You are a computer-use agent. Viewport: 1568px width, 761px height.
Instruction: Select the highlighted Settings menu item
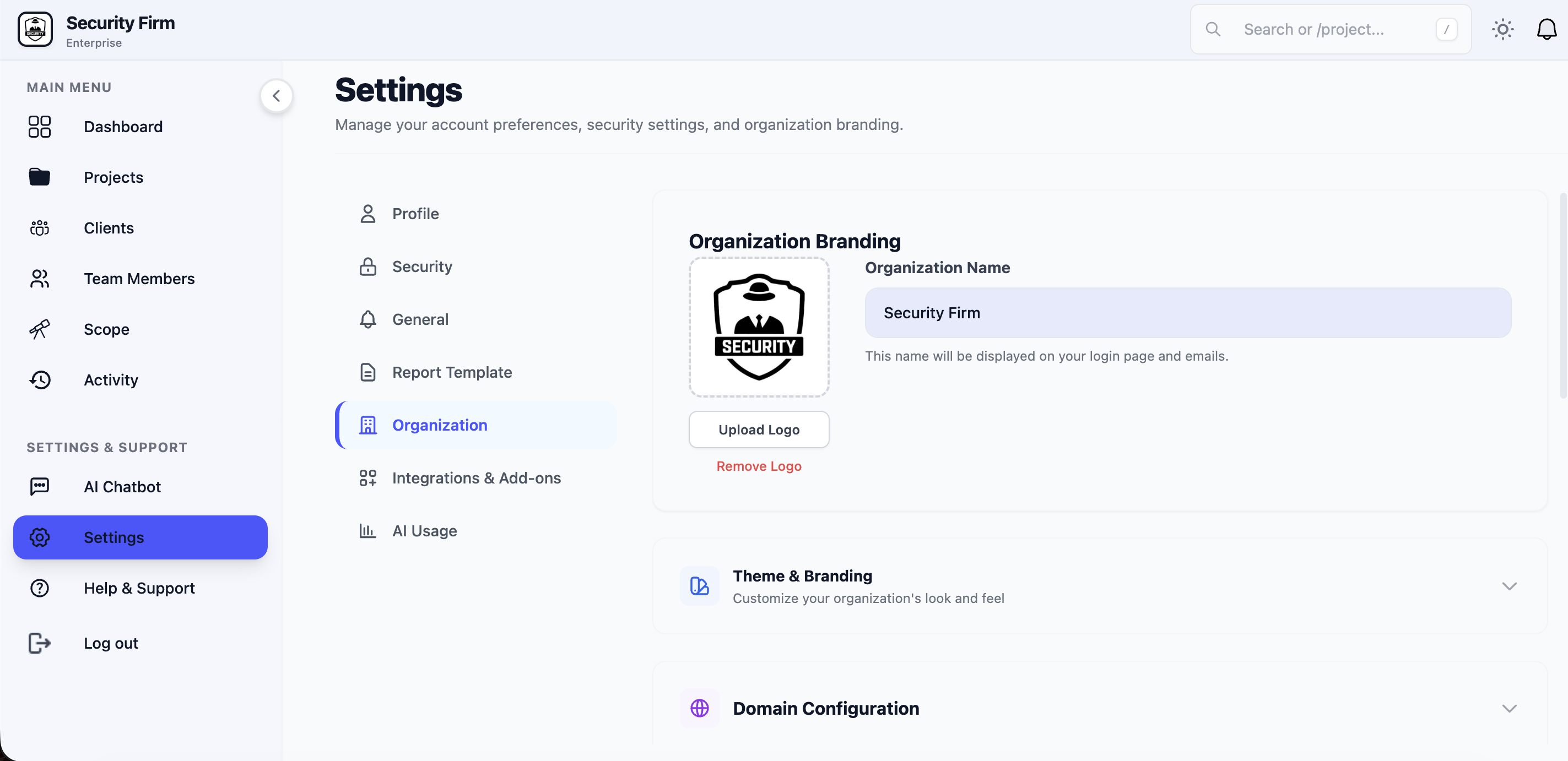pyautogui.click(x=140, y=537)
